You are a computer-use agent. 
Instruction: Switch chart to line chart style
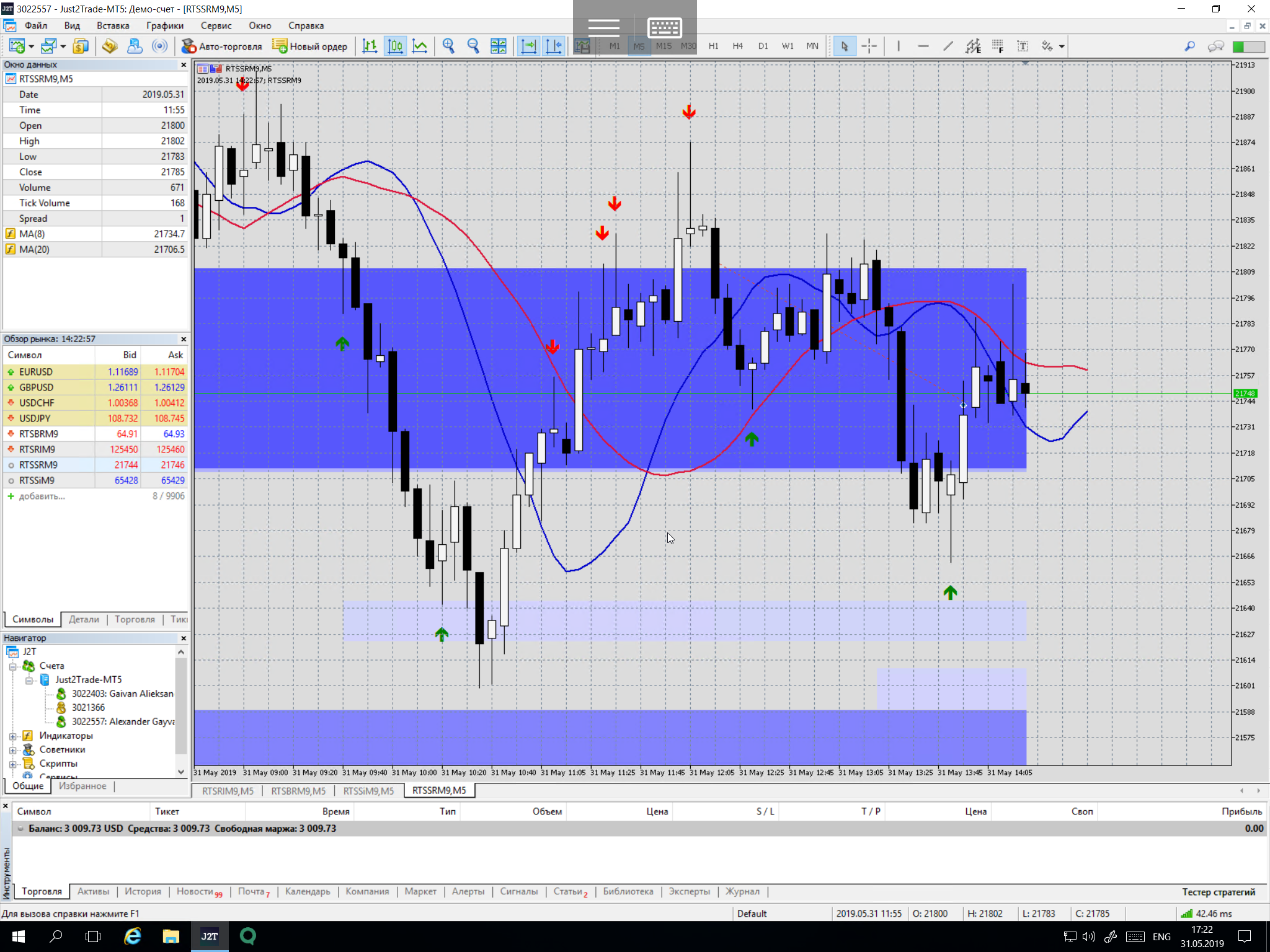pos(420,46)
